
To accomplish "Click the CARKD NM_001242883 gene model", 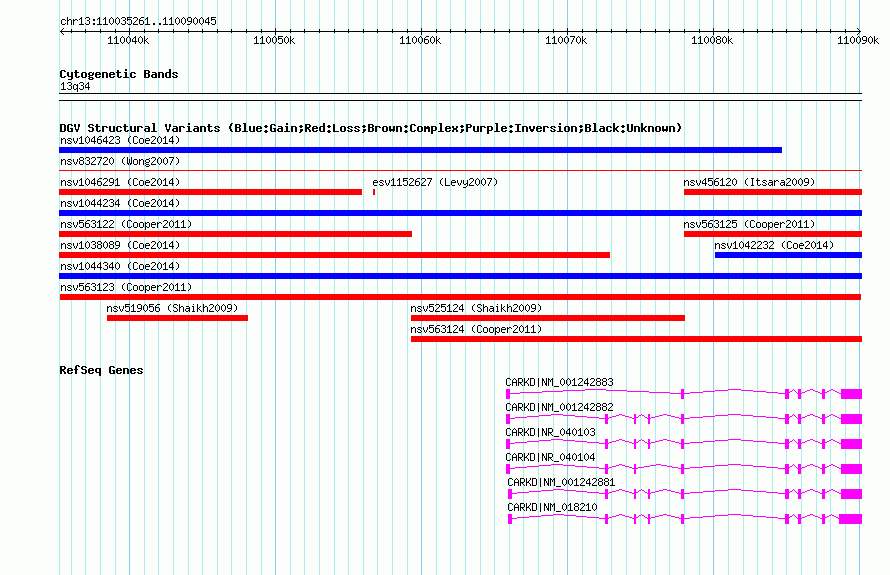I will [x=684, y=394].
